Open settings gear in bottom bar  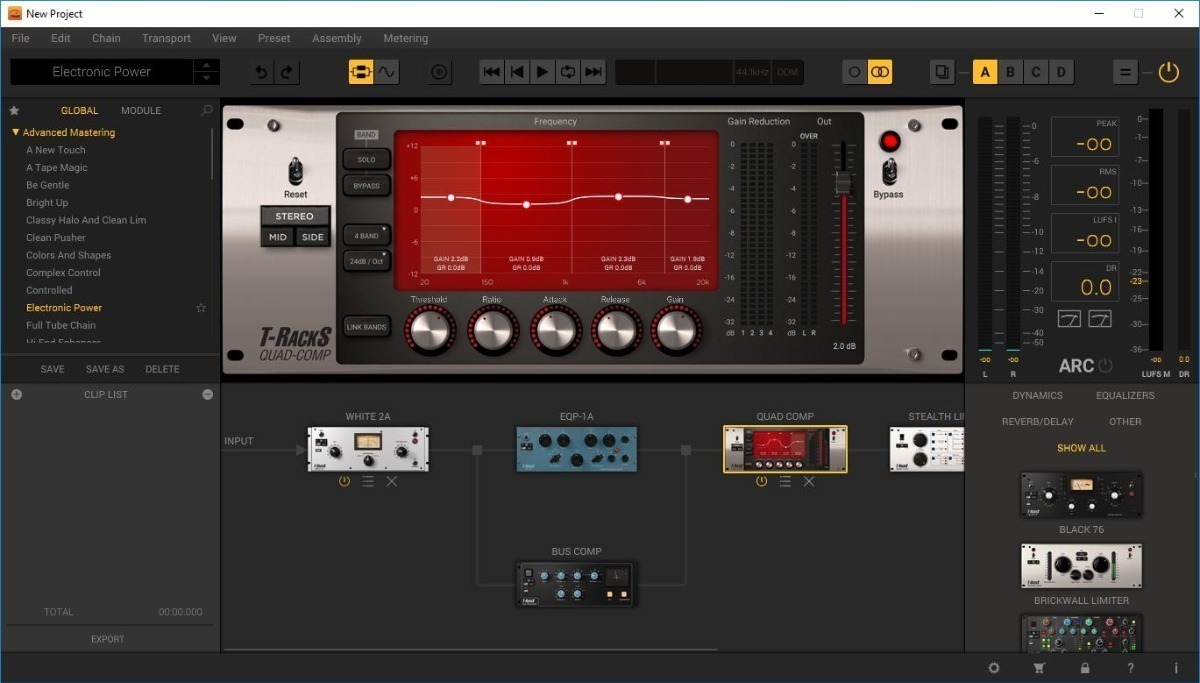[994, 668]
